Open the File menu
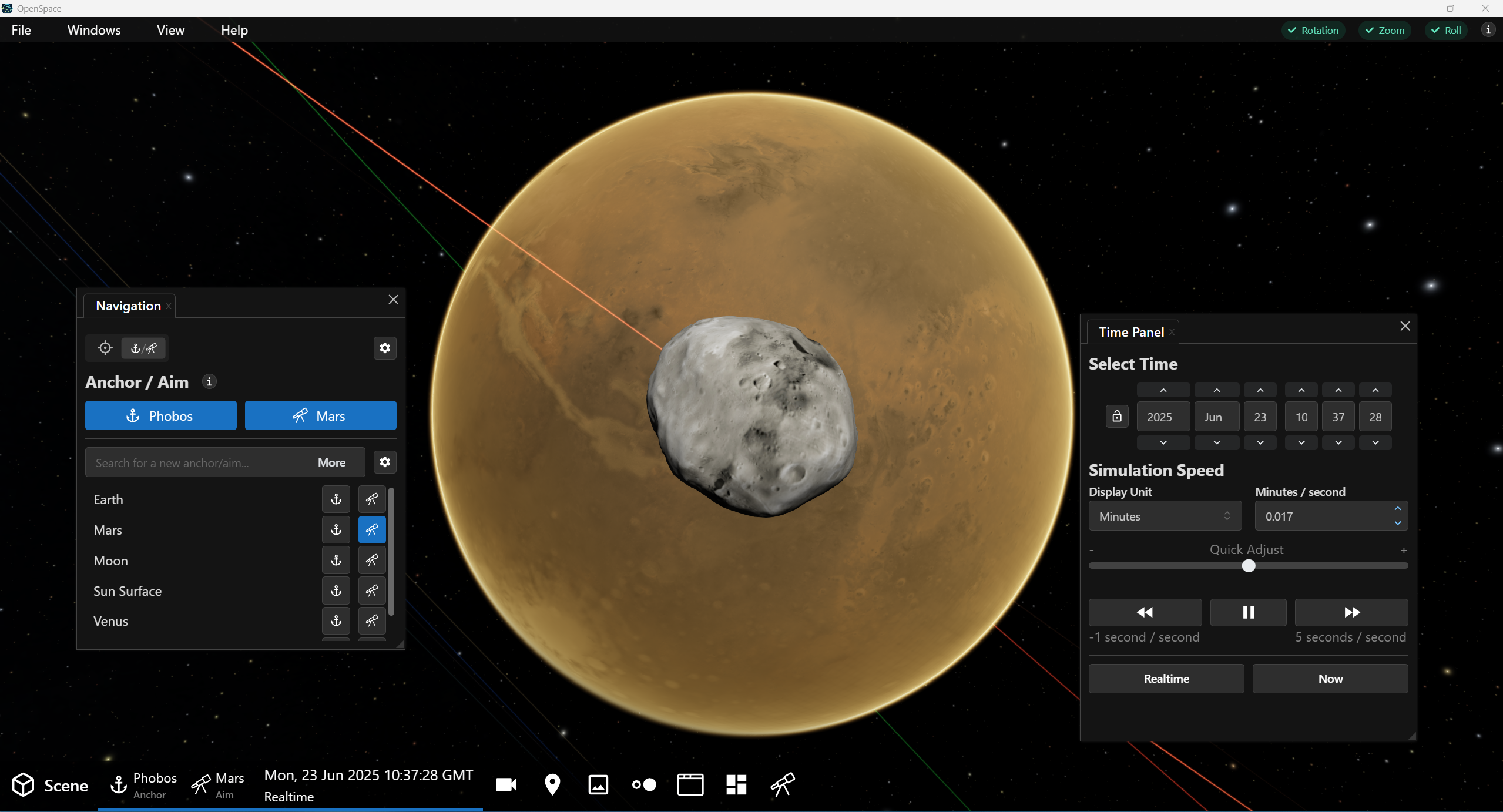 21,30
